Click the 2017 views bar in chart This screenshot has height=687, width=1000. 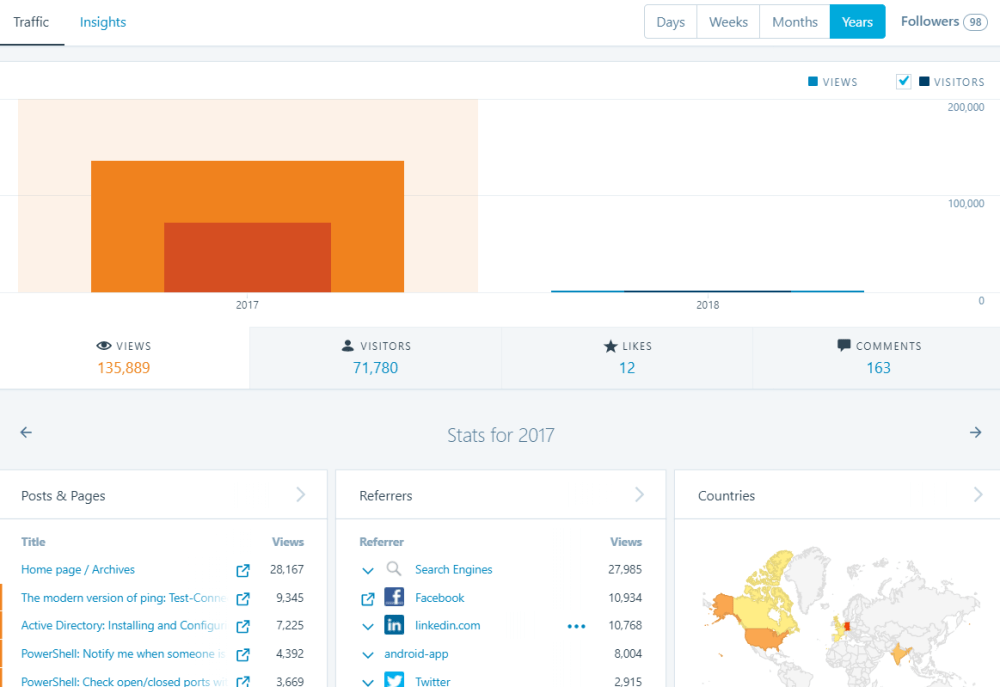pyautogui.click(x=247, y=190)
